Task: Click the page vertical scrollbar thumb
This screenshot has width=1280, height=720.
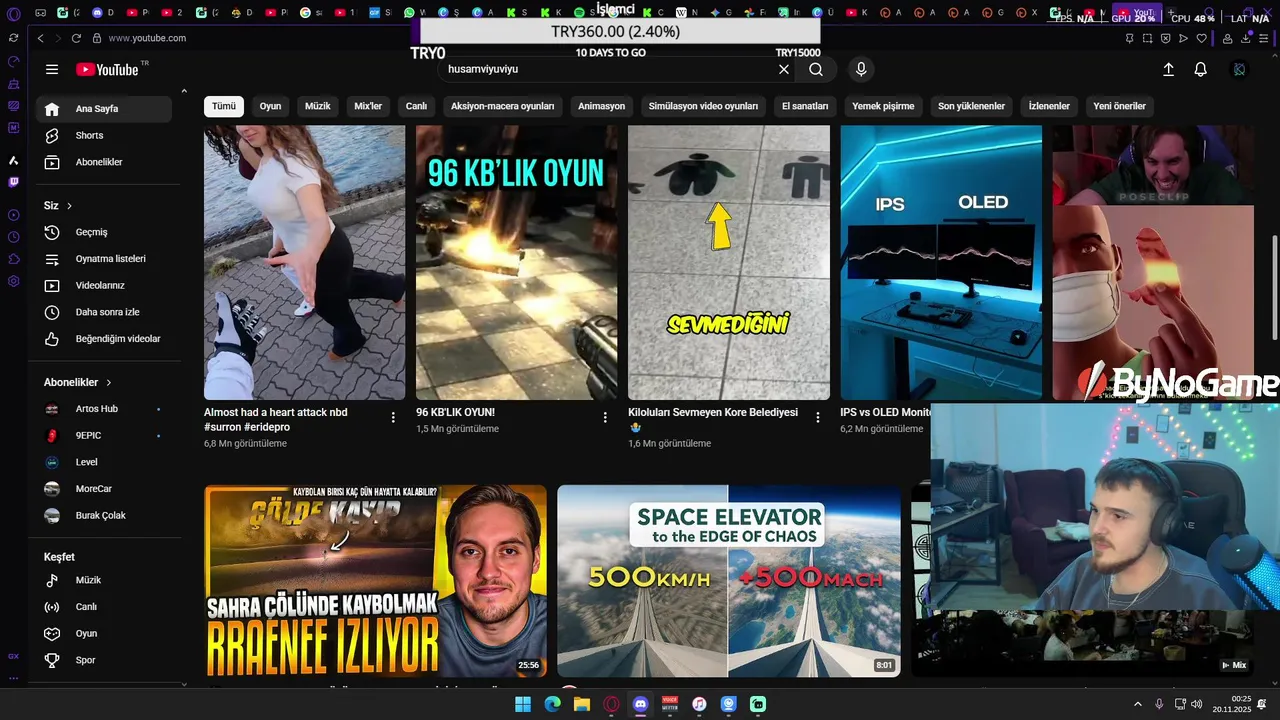Action: click(x=1274, y=286)
